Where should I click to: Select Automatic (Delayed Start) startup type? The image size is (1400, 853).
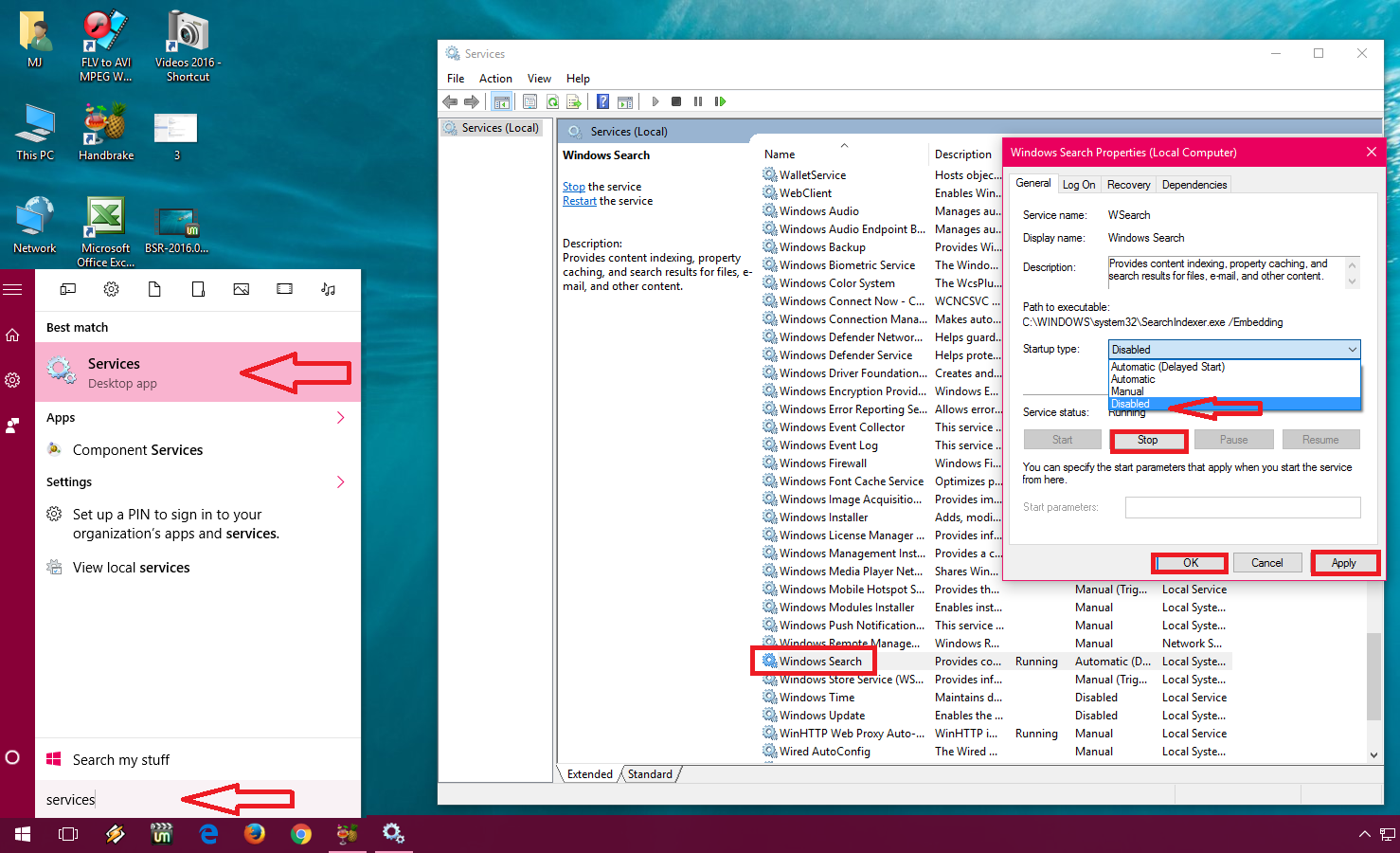pyautogui.click(x=1167, y=367)
